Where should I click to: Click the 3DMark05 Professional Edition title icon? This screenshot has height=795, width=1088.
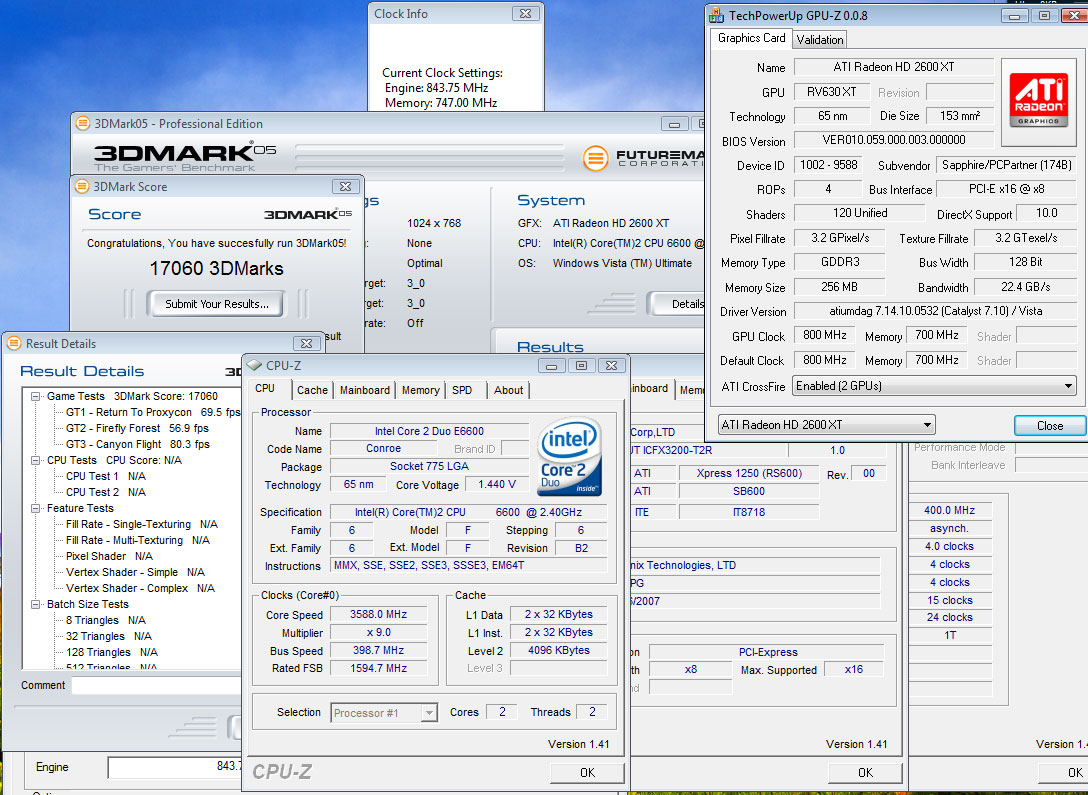(83, 123)
